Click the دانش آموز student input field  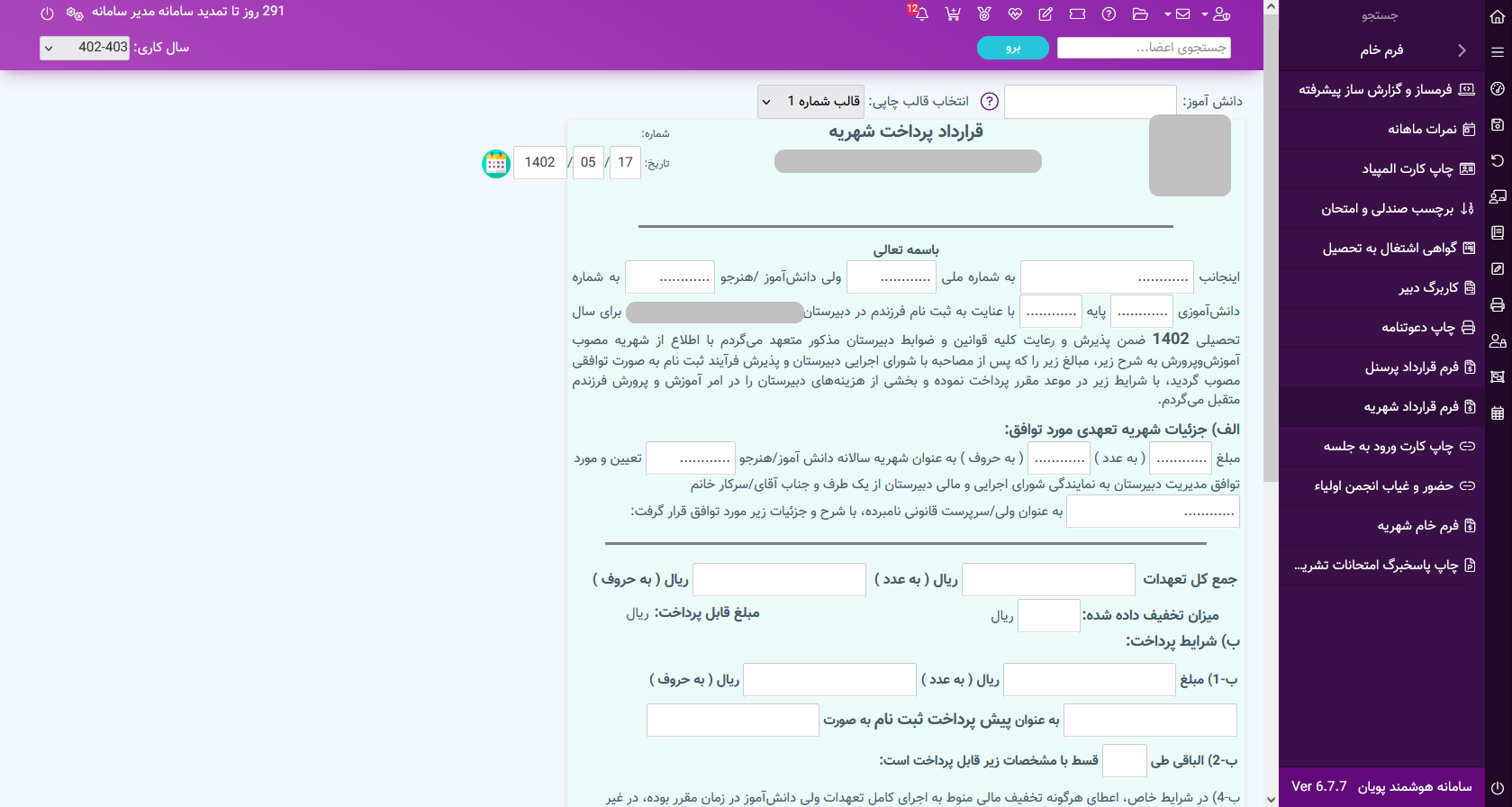1090,102
